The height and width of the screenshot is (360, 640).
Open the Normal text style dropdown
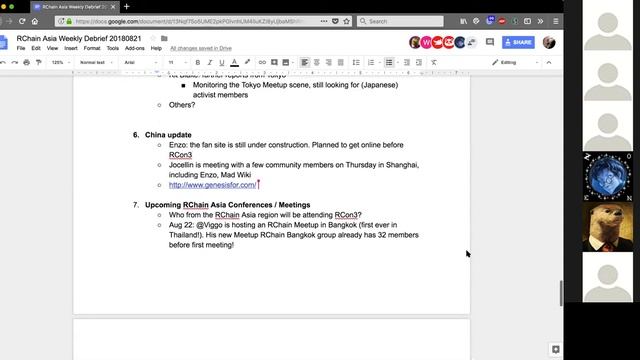pyautogui.click(x=96, y=62)
